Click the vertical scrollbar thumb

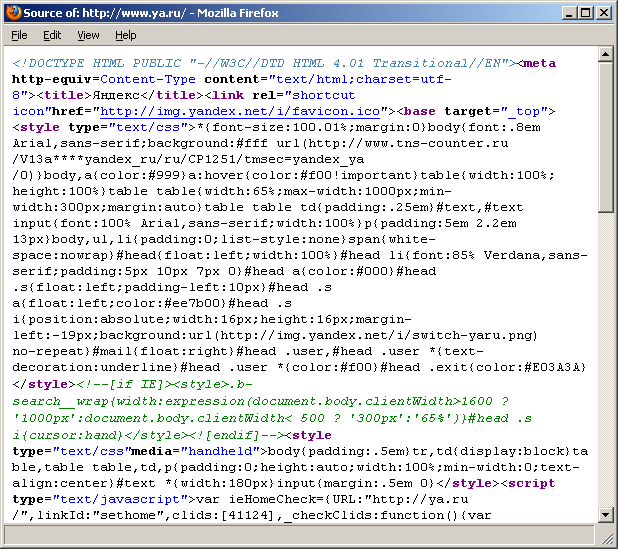pyautogui.click(x=605, y=137)
